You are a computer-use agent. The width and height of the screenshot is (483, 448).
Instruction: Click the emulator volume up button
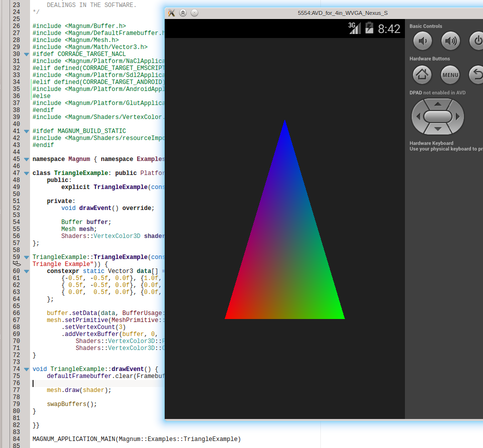click(x=450, y=41)
